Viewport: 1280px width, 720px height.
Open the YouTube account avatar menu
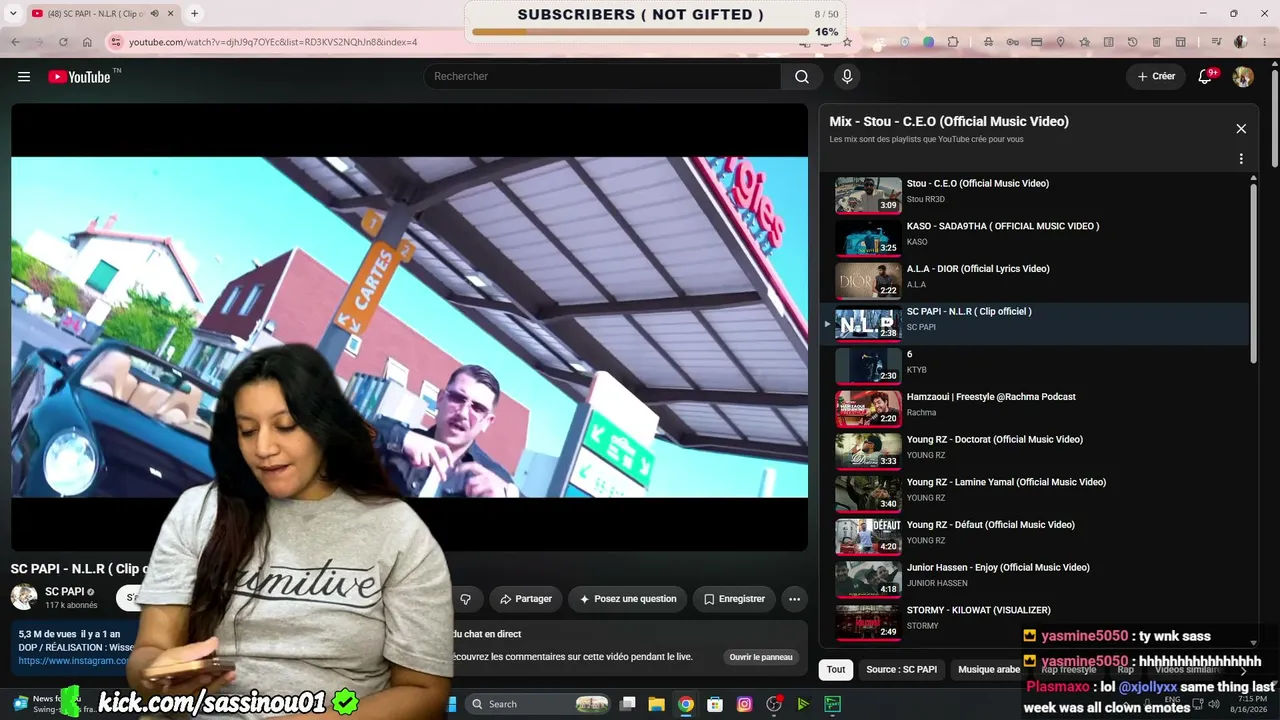tap(1243, 77)
